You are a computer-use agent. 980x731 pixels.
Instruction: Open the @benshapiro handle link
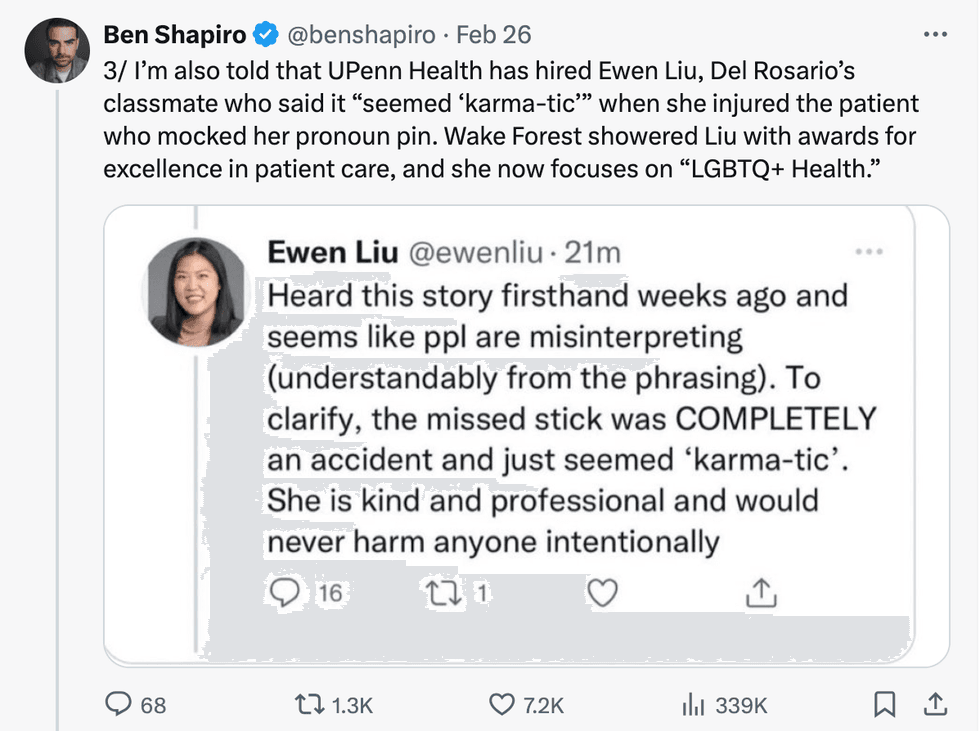click(x=362, y=34)
